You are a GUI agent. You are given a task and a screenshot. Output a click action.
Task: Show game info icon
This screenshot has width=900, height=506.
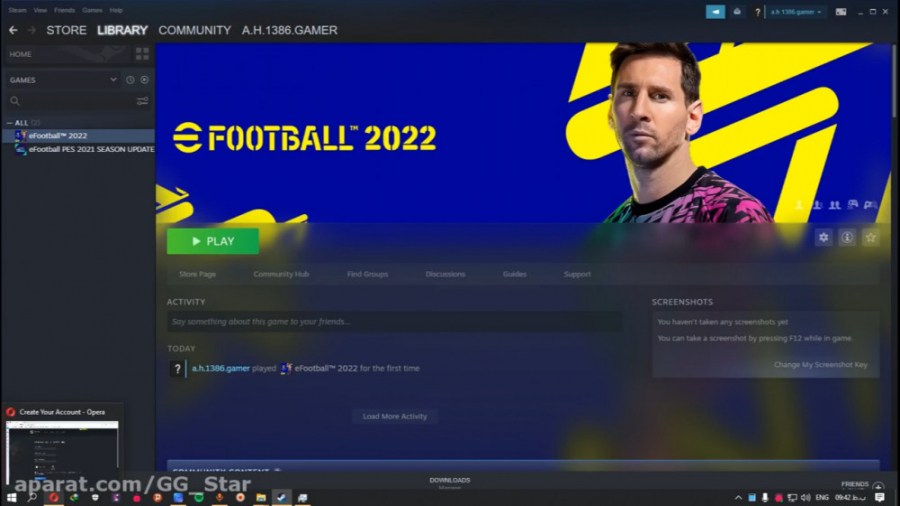(847, 238)
